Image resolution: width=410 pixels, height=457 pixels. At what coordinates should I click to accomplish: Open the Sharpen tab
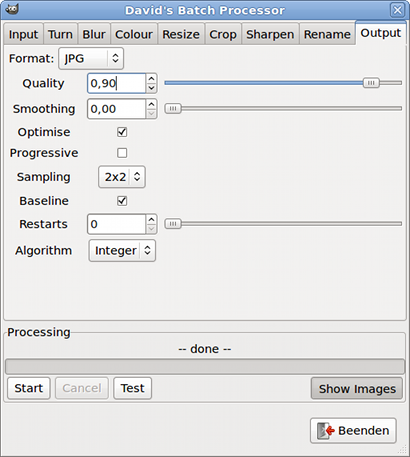coord(270,34)
